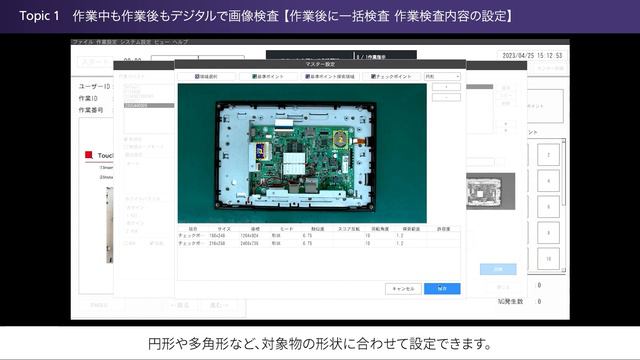The image size is (640, 360).
Task: Select the table row sized 216x268
Action: (319, 243)
